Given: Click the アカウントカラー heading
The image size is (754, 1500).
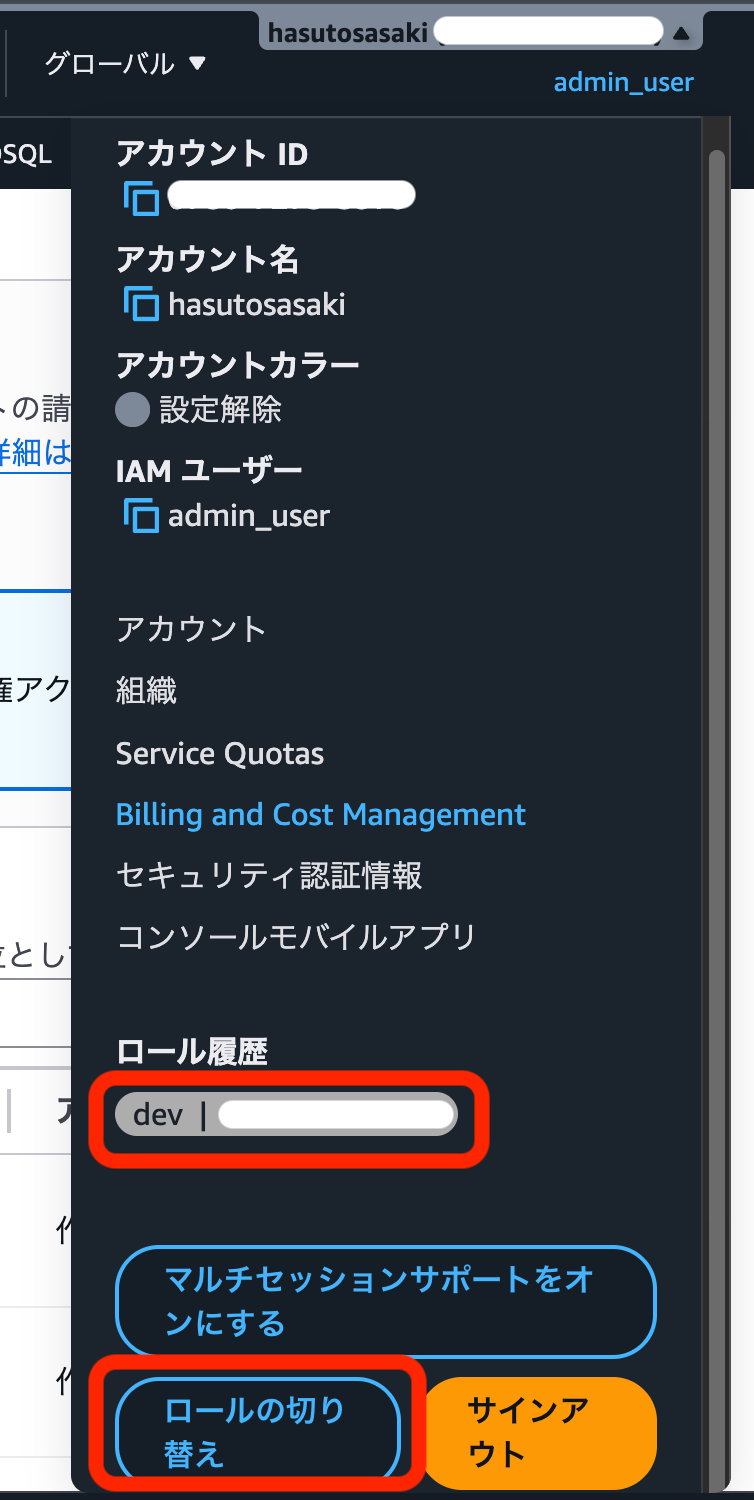Looking at the screenshot, I should pyautogui.click(x=238, y=365).
